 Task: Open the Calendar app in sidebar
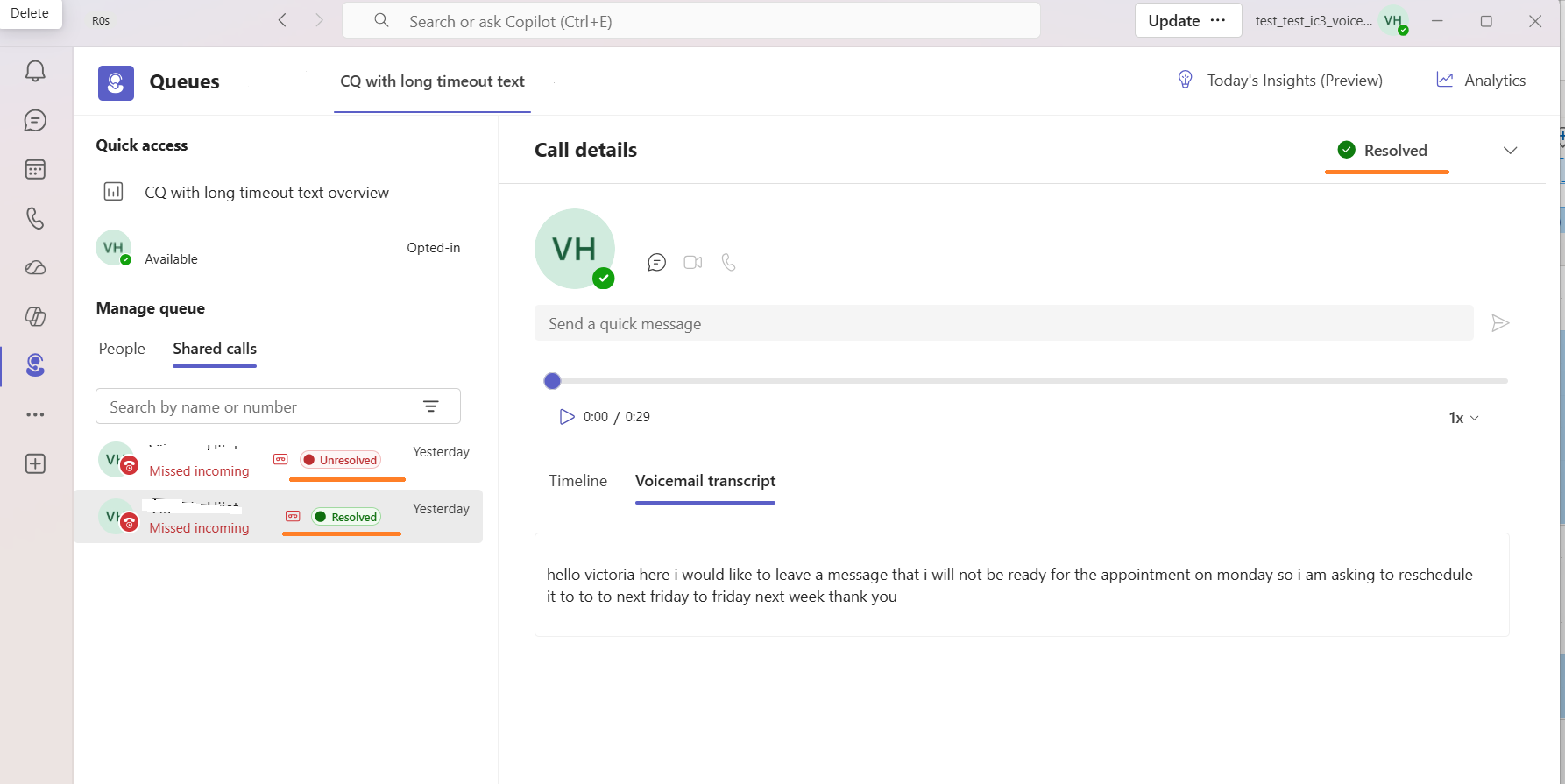click(x=35, y=170)
